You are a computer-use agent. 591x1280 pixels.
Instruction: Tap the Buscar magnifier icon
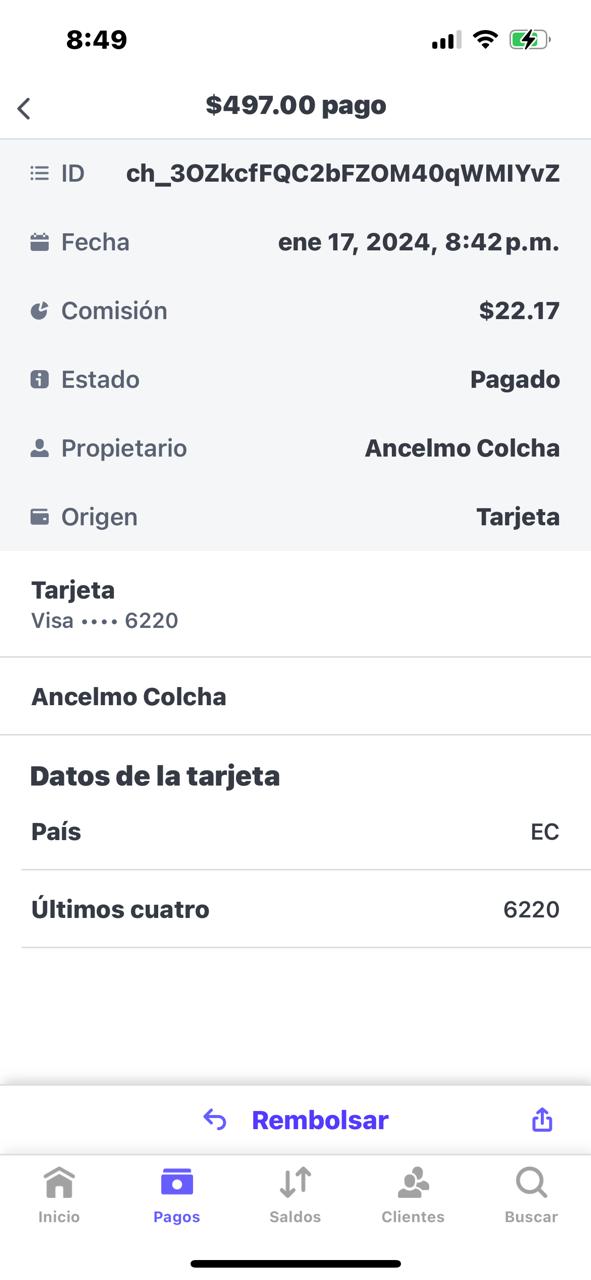click(531, 1183)
